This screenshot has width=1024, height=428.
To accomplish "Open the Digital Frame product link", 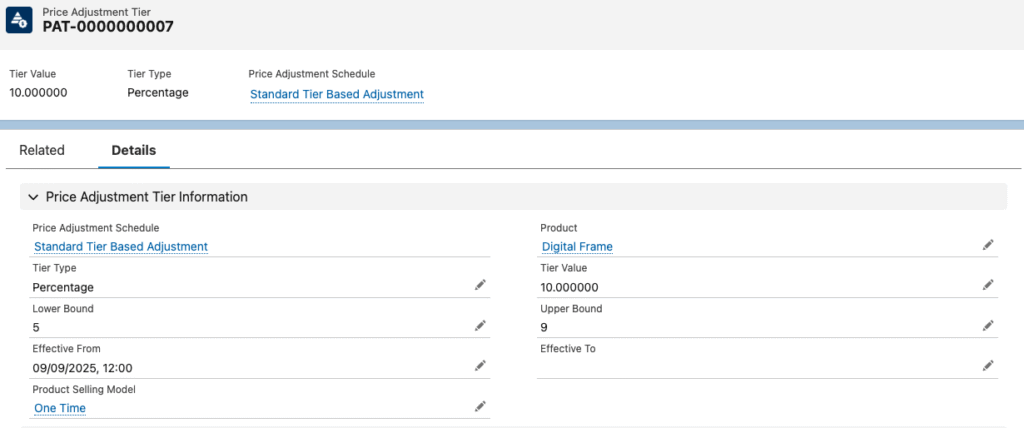I will (x=577, y=246).
